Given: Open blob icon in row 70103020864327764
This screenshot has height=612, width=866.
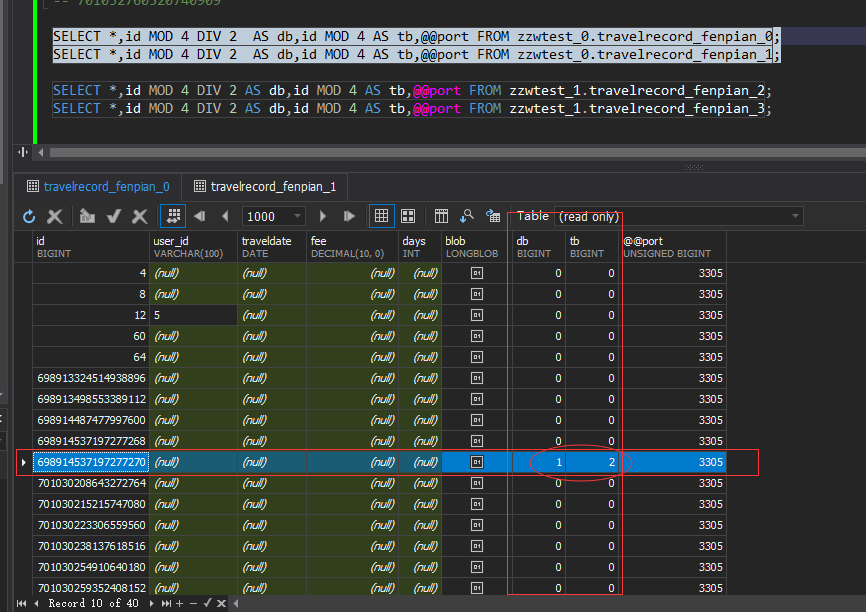Looking at the screenshot, I should coord(477,483).
